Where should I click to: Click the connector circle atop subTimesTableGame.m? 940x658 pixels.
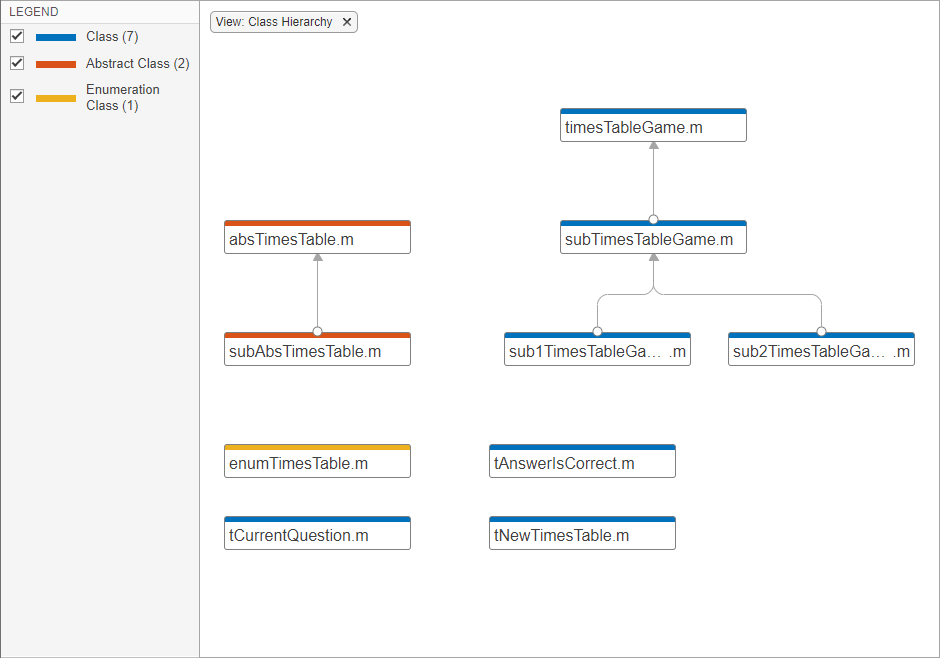click(x=653, y=219)
